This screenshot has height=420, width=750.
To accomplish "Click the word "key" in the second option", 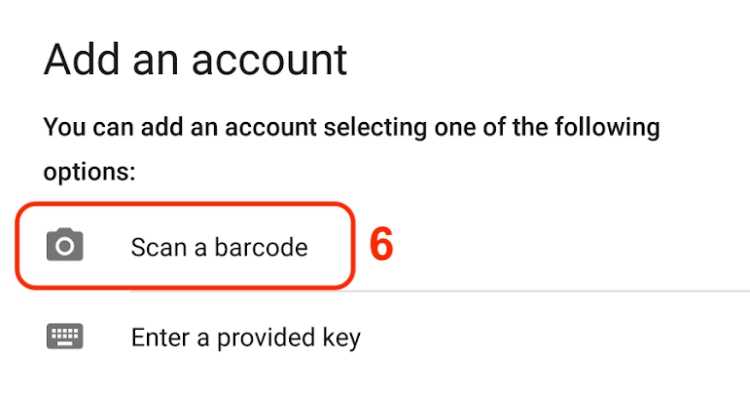I will (341, 338).
